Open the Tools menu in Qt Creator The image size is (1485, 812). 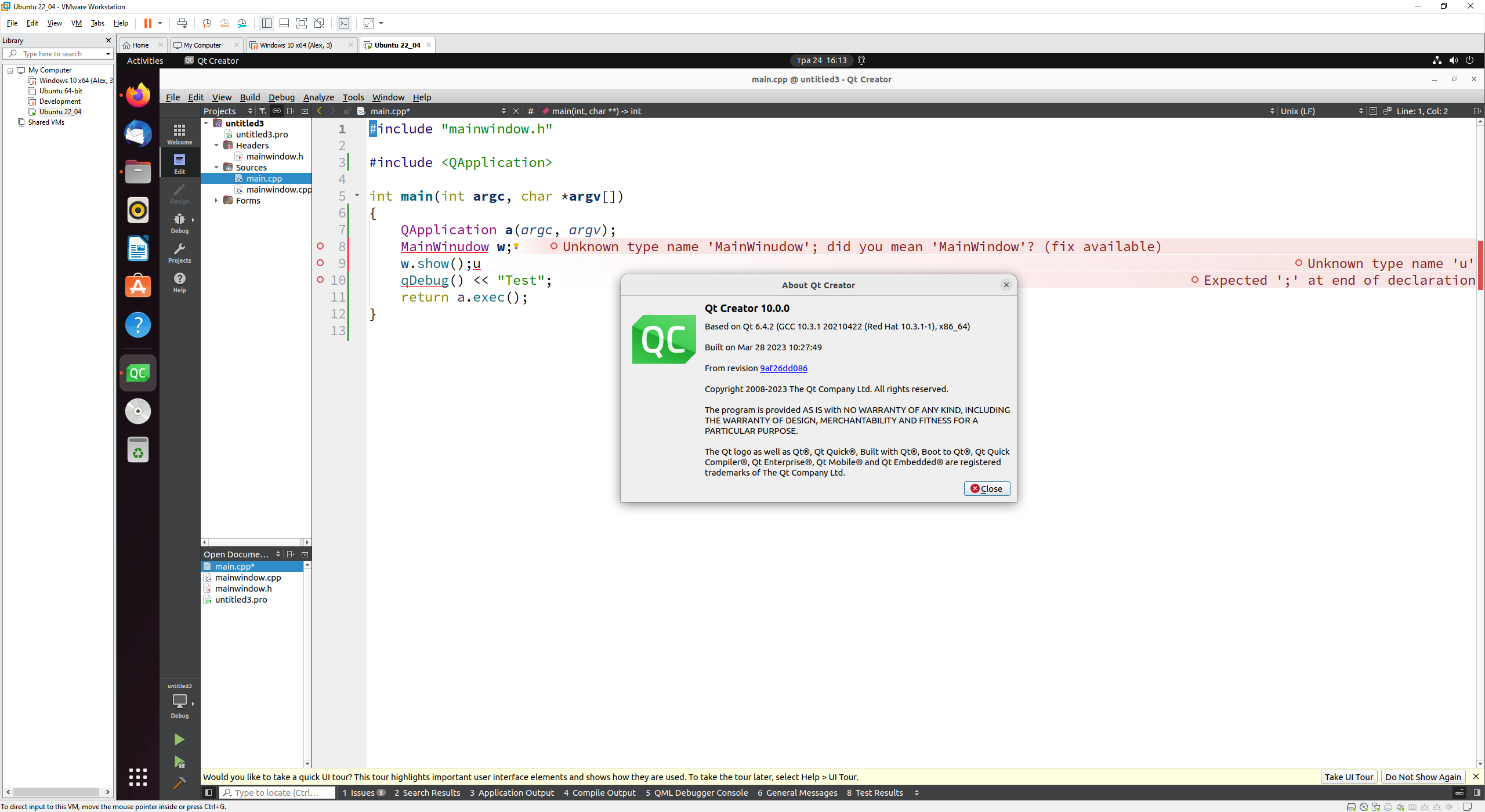pos(353,97)
